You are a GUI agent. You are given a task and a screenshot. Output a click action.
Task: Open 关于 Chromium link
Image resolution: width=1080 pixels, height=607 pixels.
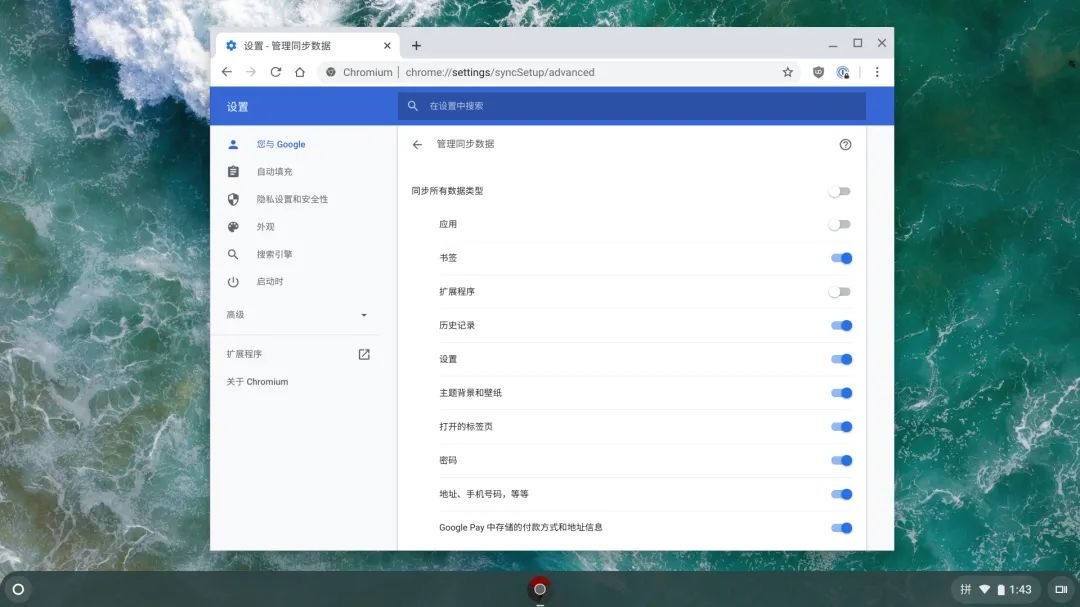click(x=257, y=382)
